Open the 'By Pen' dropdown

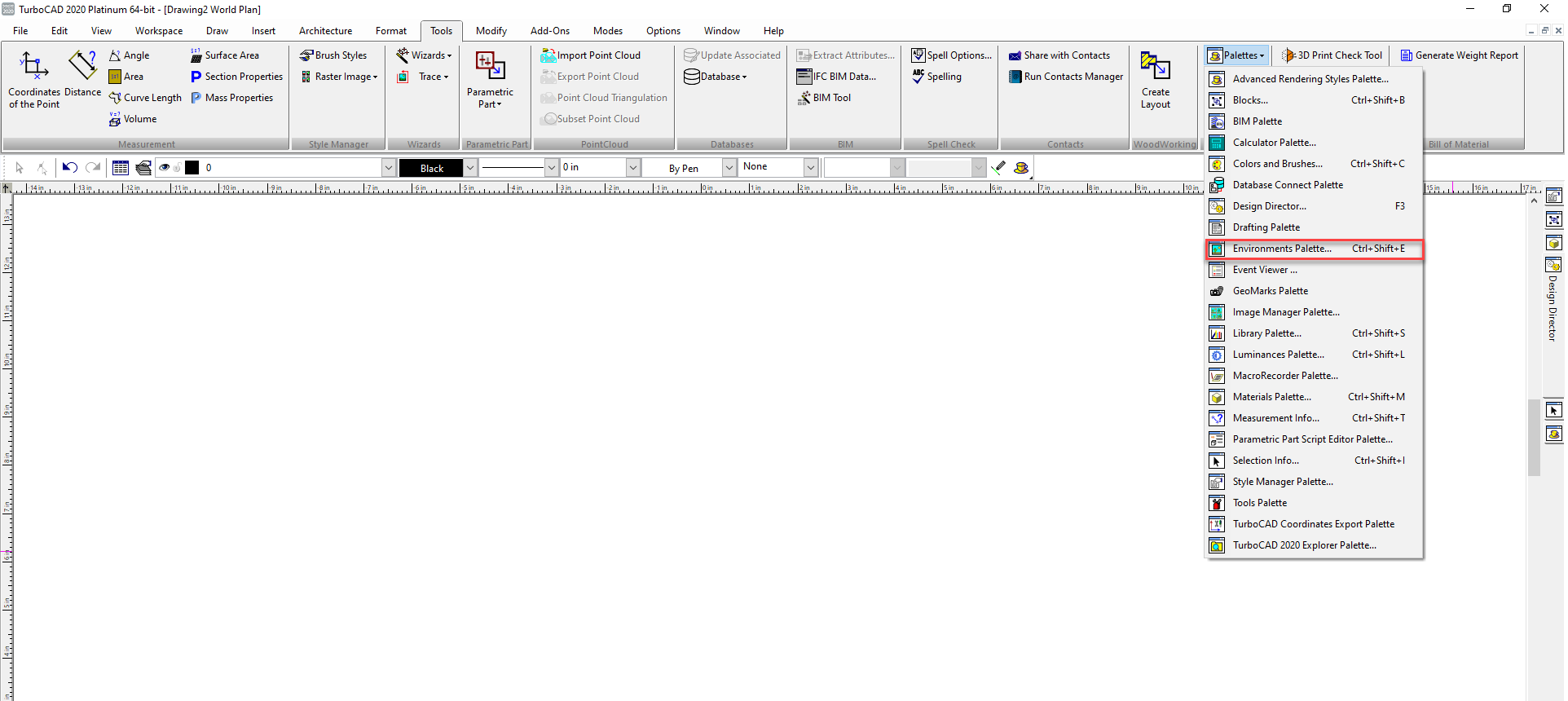(729, 168)
